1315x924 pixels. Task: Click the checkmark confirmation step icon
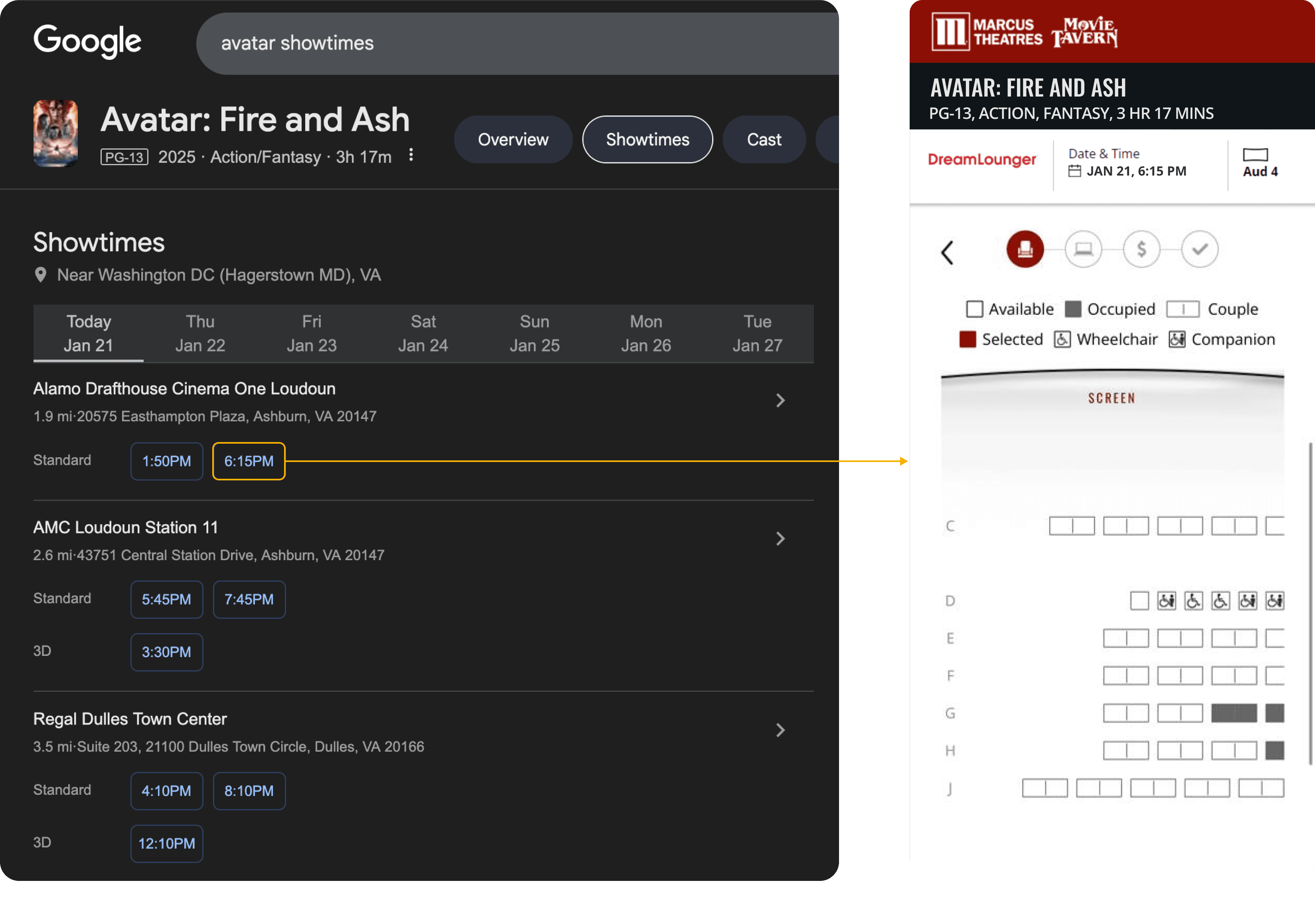point(1199,249)
